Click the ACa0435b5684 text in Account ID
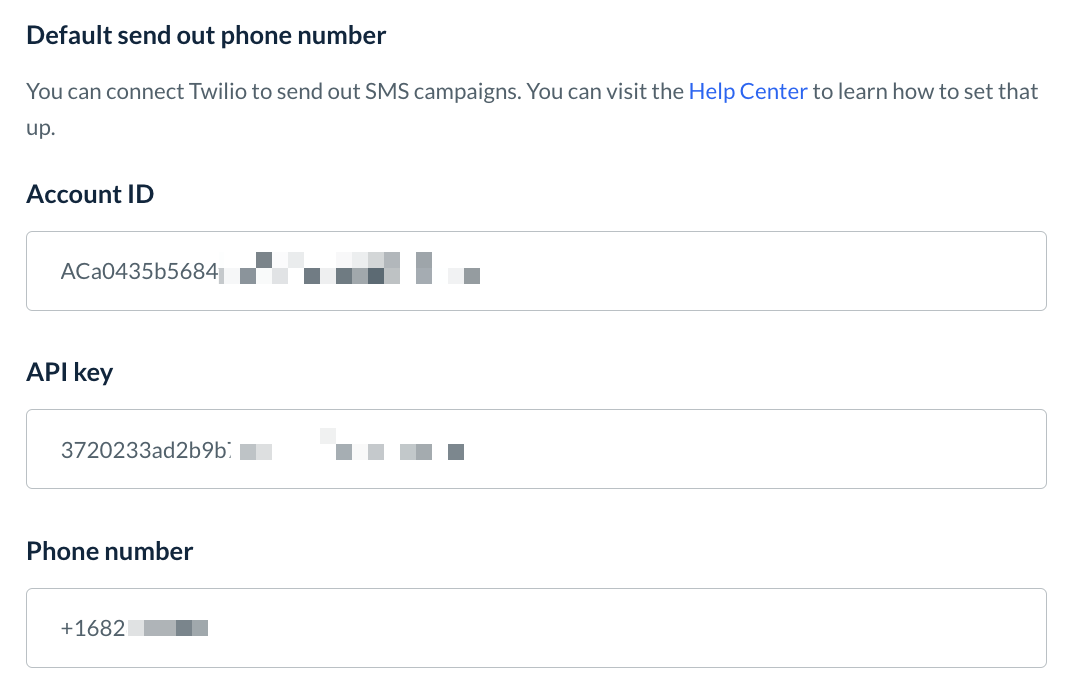The width and height of the screenshot is (1088, 700). (x=139, y=271)
